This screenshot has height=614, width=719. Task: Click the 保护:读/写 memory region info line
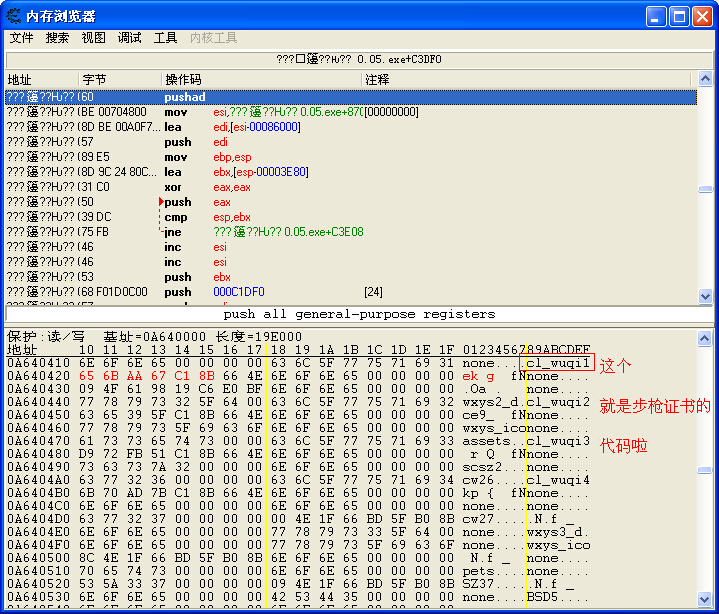tap(154, 337)
